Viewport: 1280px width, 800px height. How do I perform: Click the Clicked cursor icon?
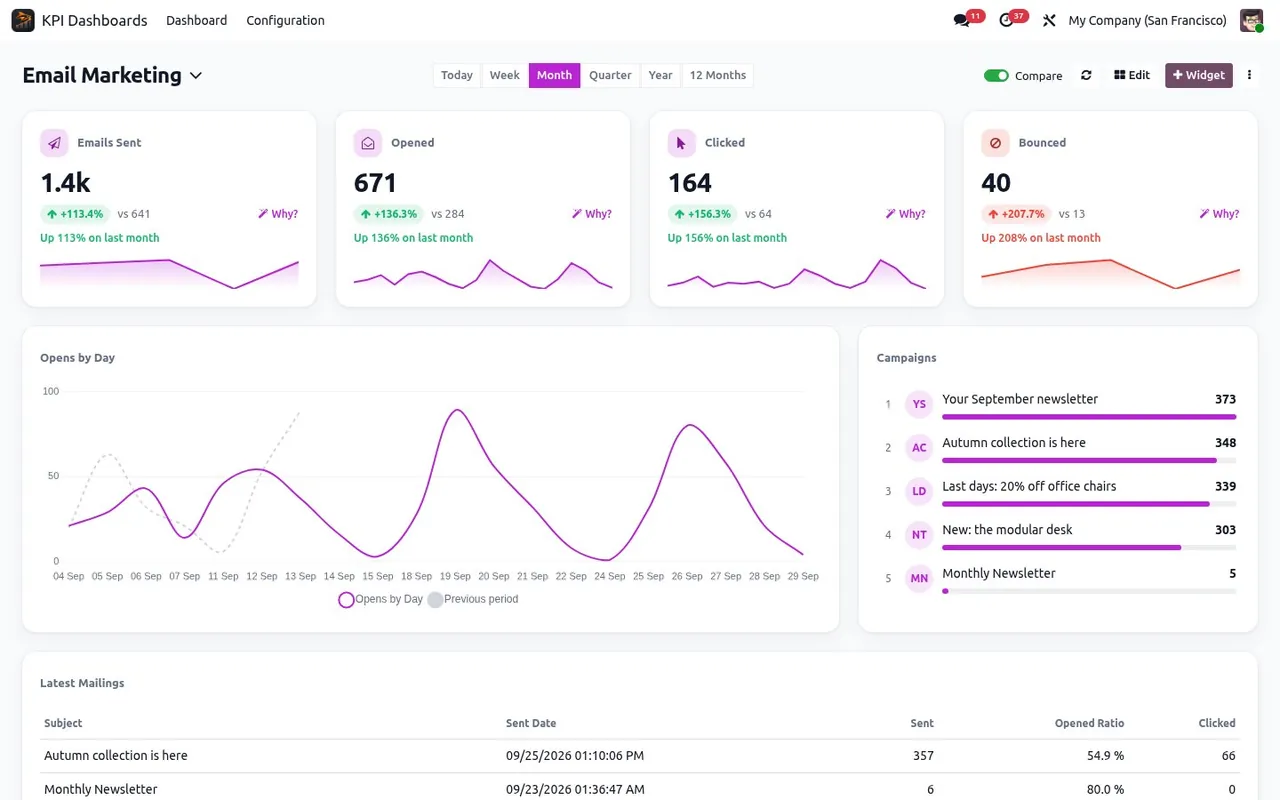(682, 143)
